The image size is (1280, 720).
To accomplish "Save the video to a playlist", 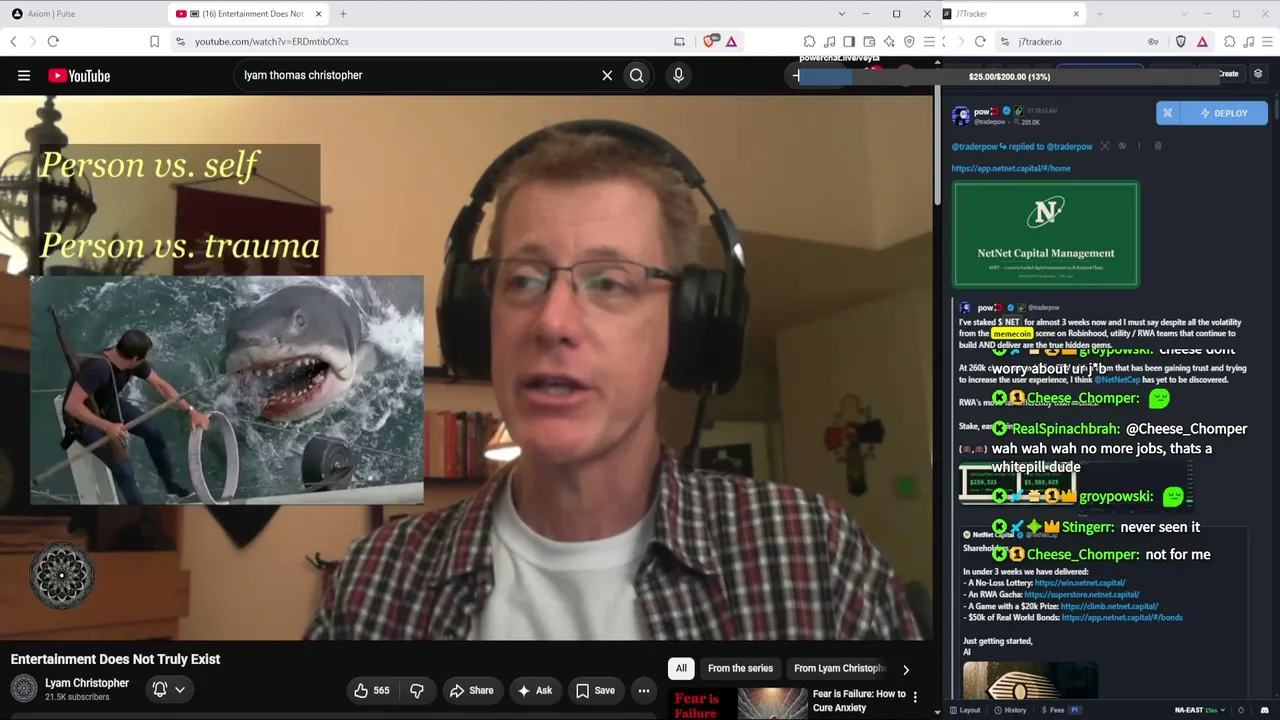I will pos(595,690).
